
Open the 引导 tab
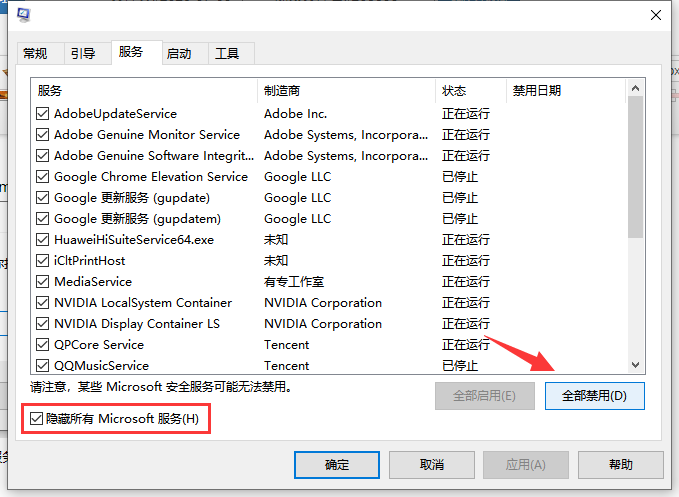coord(83,53)
